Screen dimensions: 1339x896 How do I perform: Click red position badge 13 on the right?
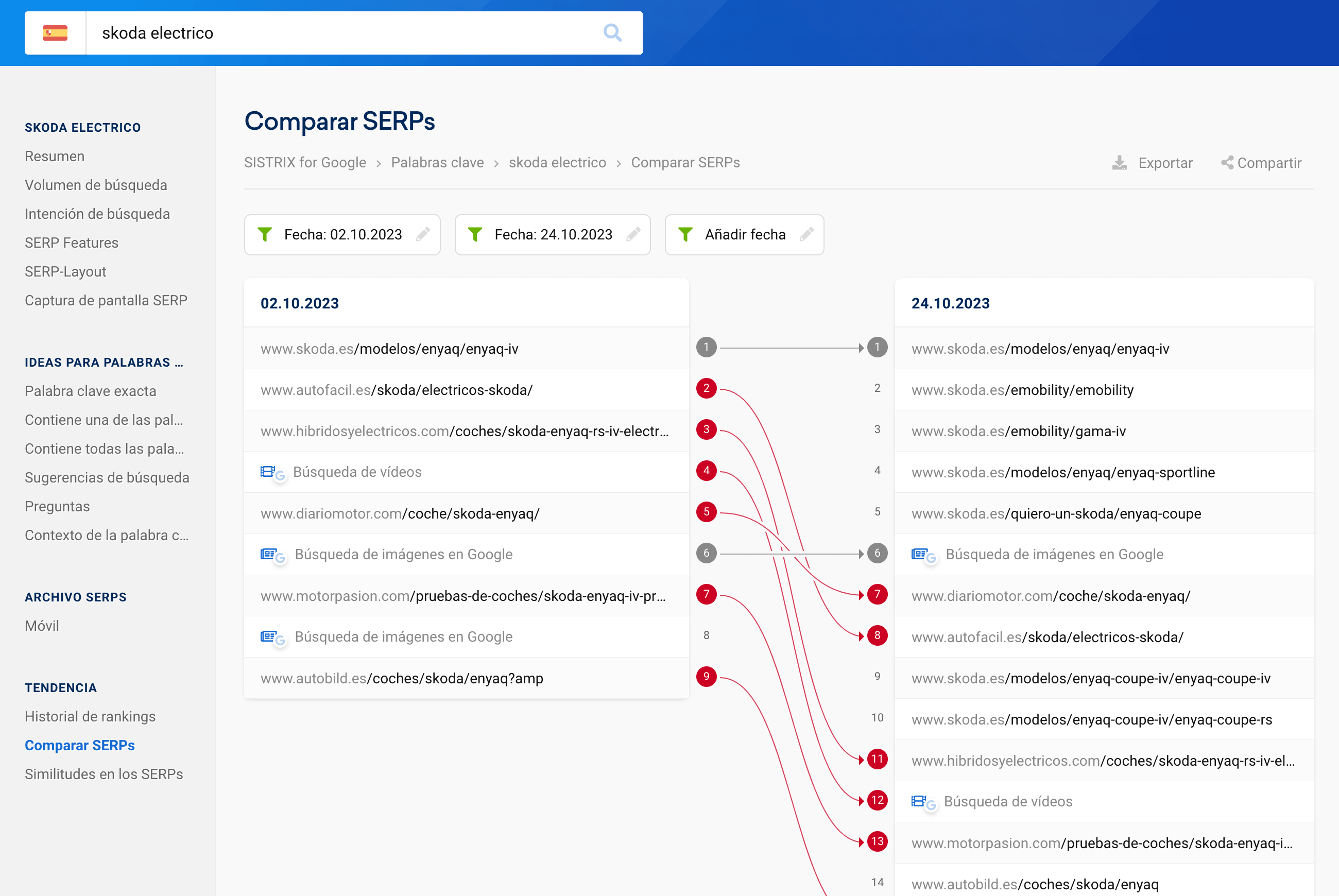877,841
